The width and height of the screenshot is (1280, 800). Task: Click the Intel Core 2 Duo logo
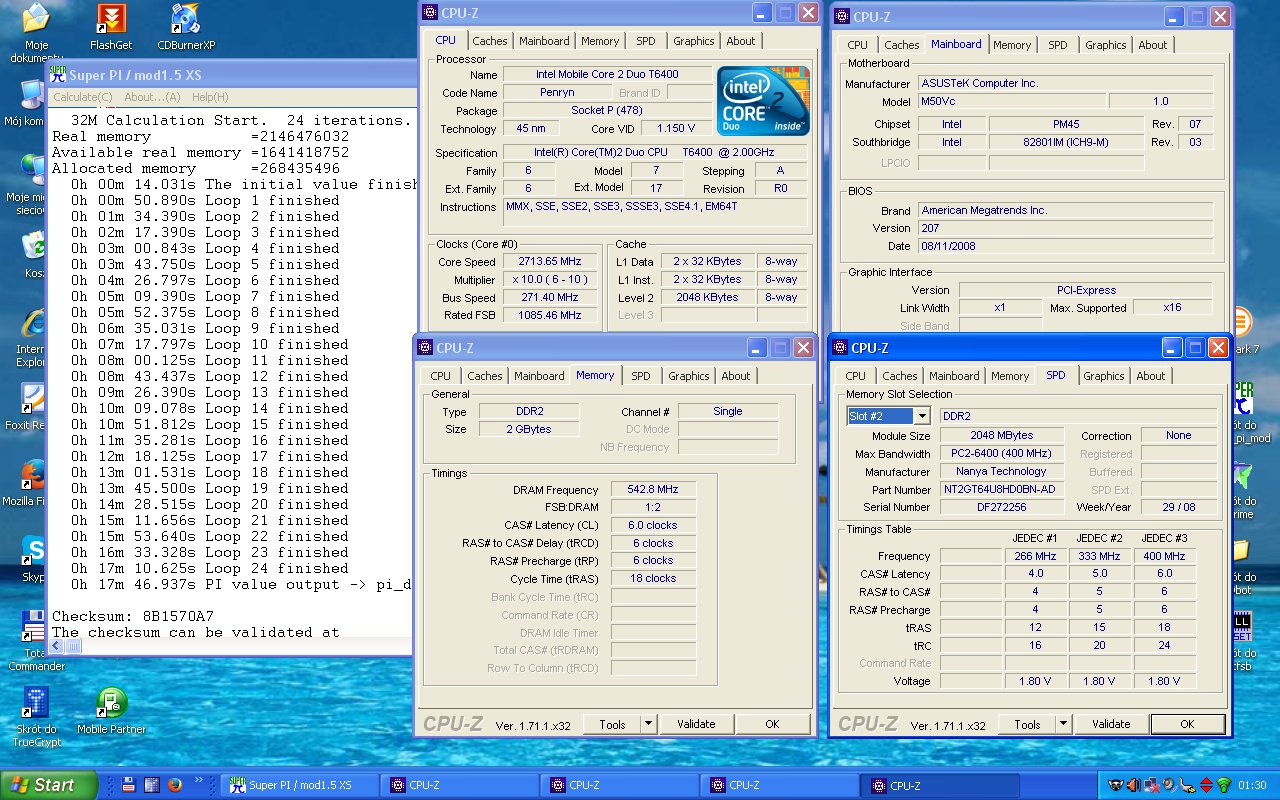[x=764, y=101]
